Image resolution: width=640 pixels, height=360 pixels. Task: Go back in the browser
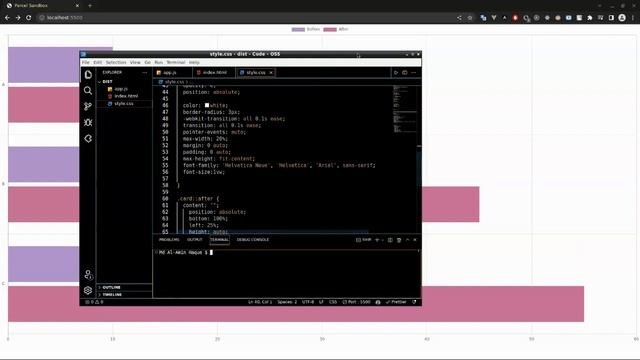tap(7, 18)
